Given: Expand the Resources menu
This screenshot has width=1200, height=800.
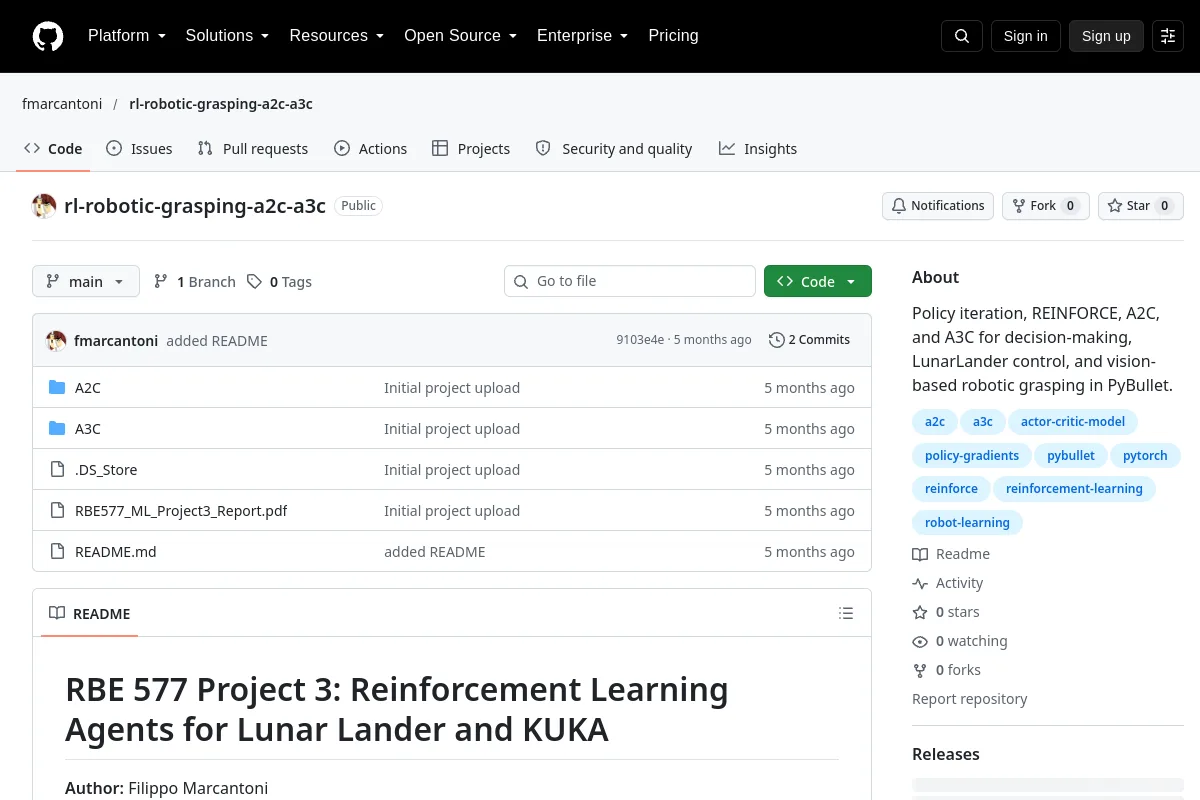Looking at the screenshot, I should [x=337, y=36].
